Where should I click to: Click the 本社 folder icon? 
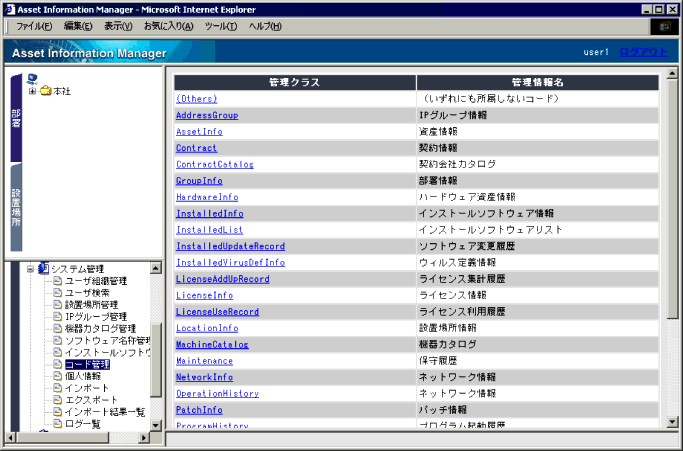(x=45, y=91)
